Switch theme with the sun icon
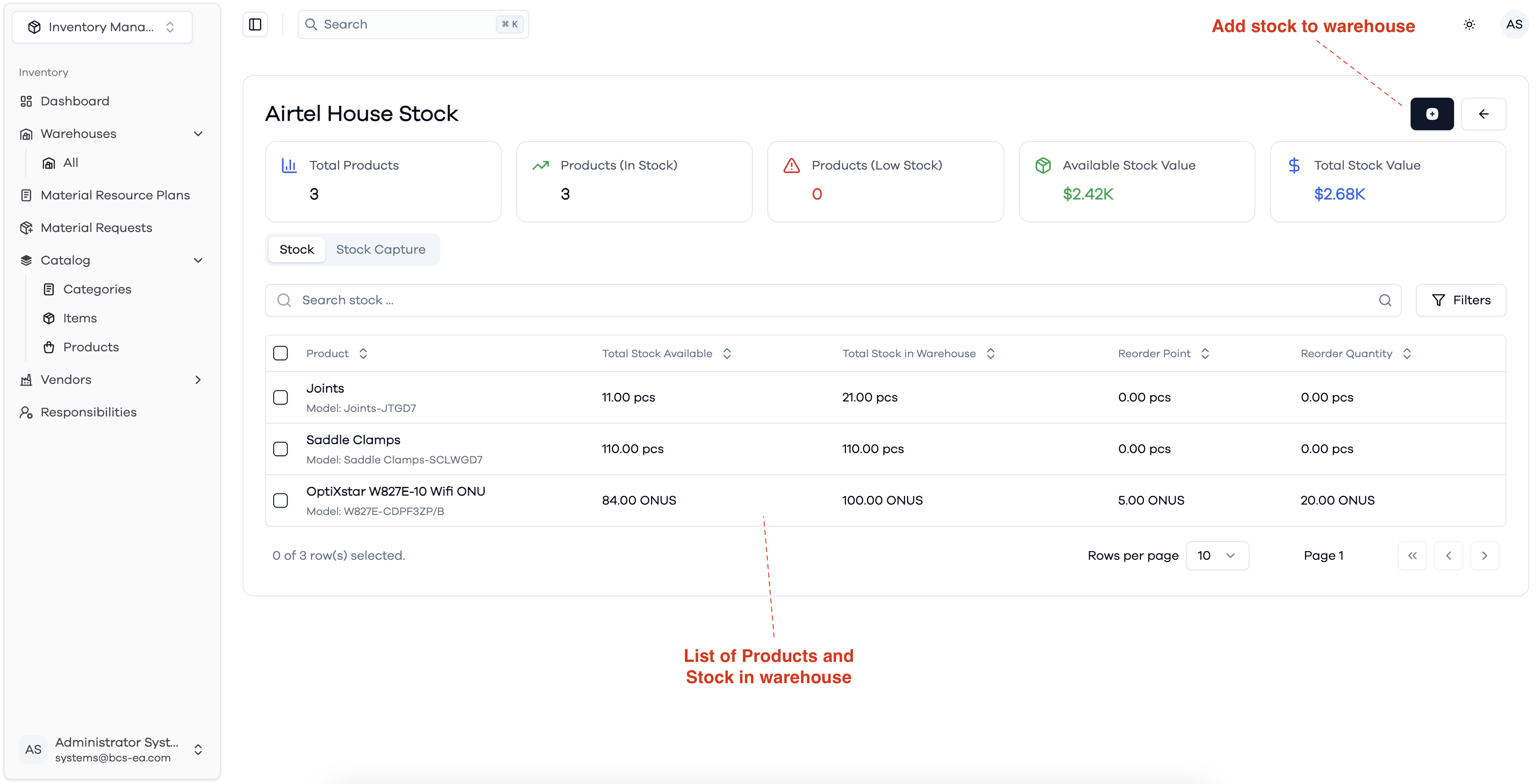Viewport: 1540px width, 784px height. point(1469,24)
